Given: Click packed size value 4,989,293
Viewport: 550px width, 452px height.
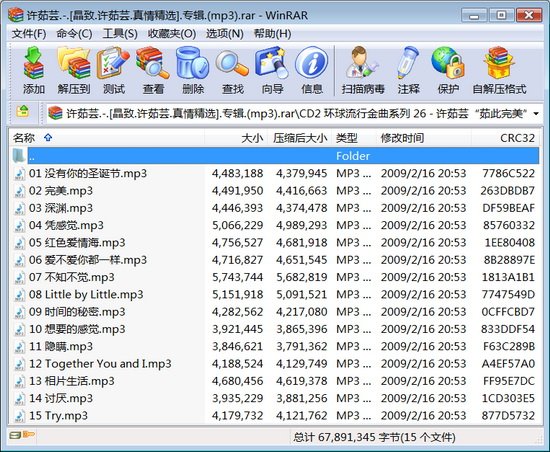Looking at the screenshot, I should click(x=302, y=225).
